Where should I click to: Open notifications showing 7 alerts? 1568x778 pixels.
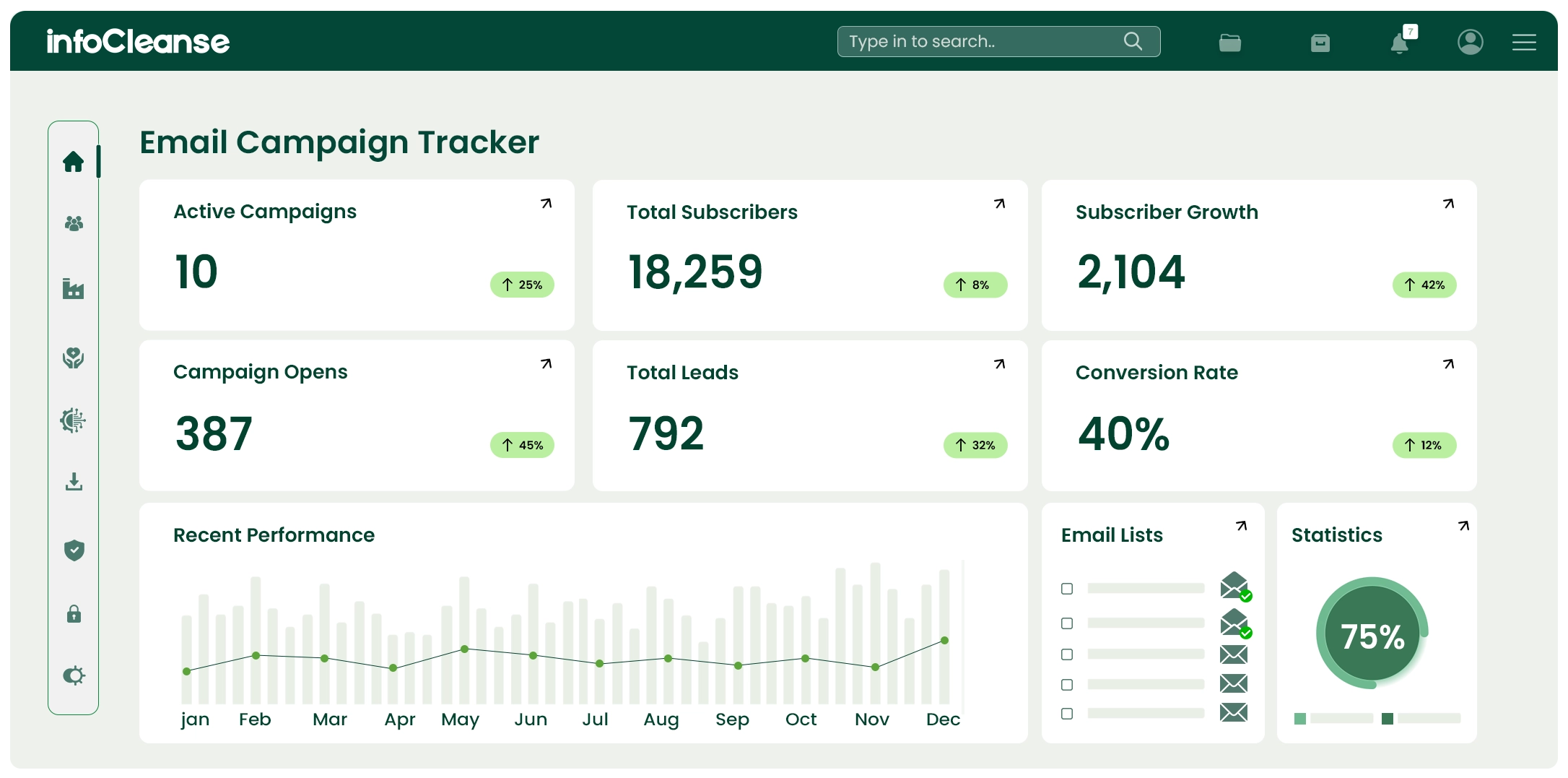click(1399, 42)
